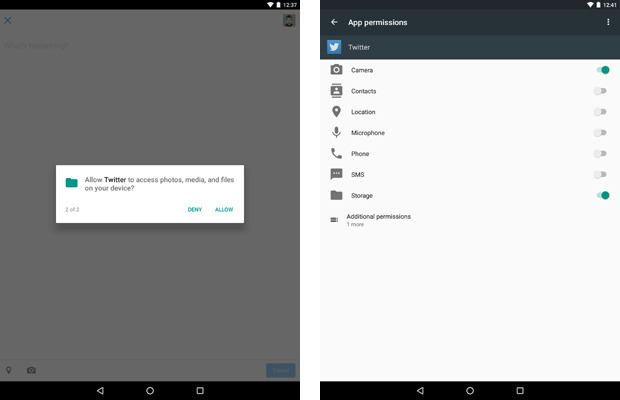Tap the Phone handset icon in permissions list

336,153
